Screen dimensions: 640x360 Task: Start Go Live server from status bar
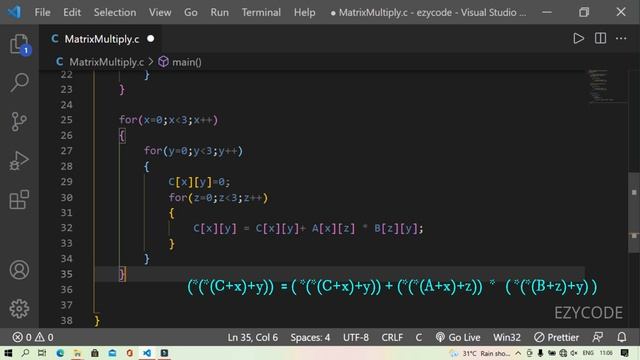click(x=458, y=337)
